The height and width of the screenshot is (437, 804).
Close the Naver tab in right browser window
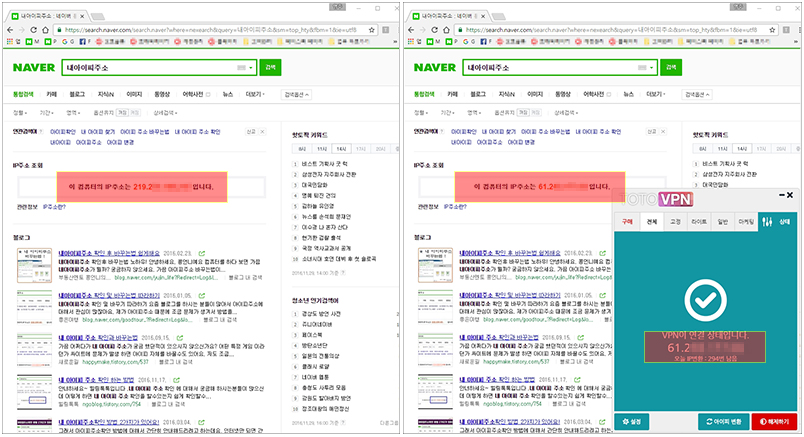click(x=483, y=16)
